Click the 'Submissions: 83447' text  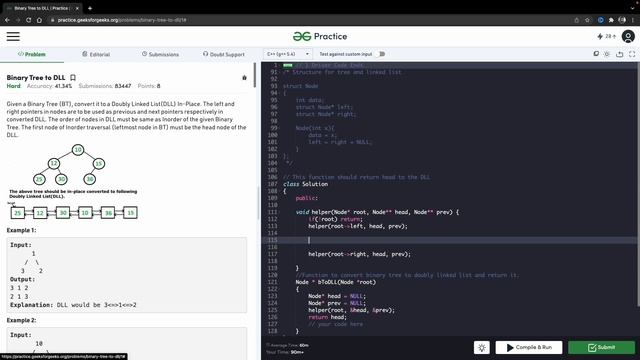click(105, 86)
